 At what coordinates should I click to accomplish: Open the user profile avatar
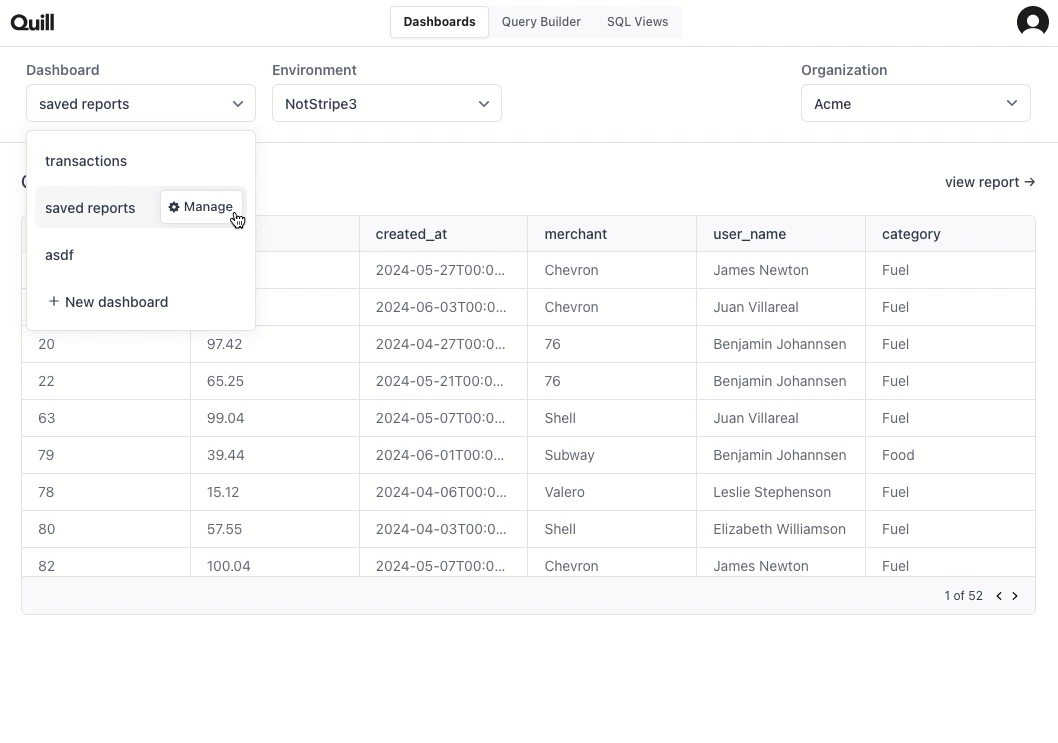(1032, 22)
